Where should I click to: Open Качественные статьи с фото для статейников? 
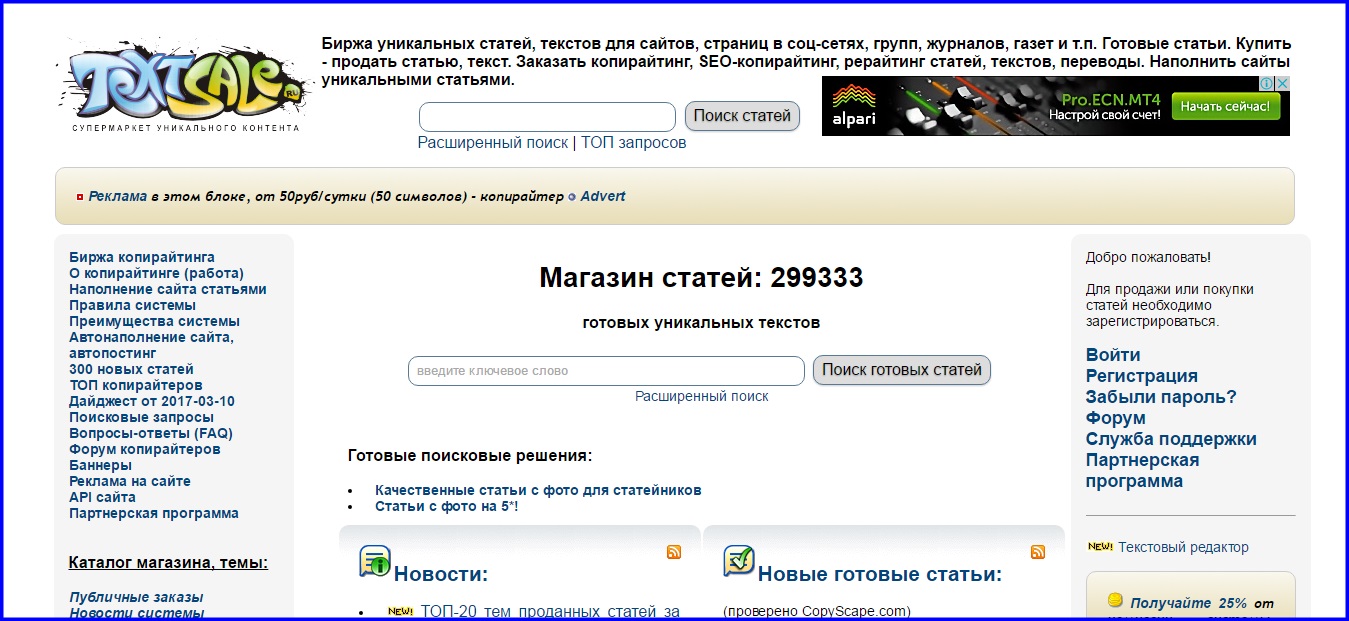tap(538, 490)
